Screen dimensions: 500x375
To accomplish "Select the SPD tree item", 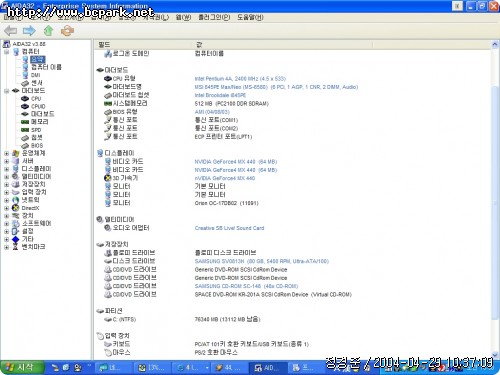I will (x=36, y=130).
